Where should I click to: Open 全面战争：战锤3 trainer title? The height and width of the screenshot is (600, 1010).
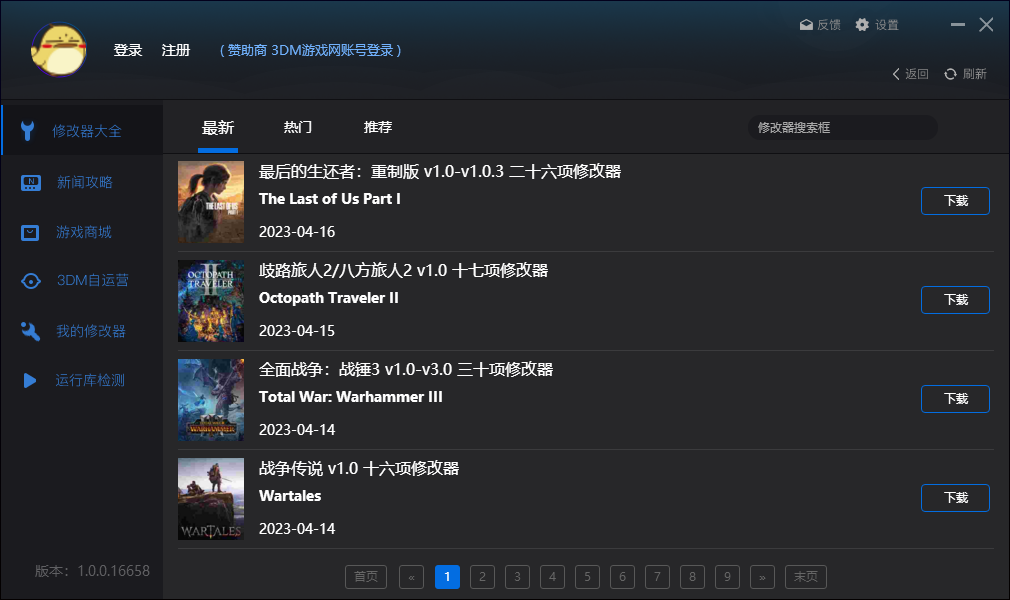pyautogui.click(x=406, y=369)
